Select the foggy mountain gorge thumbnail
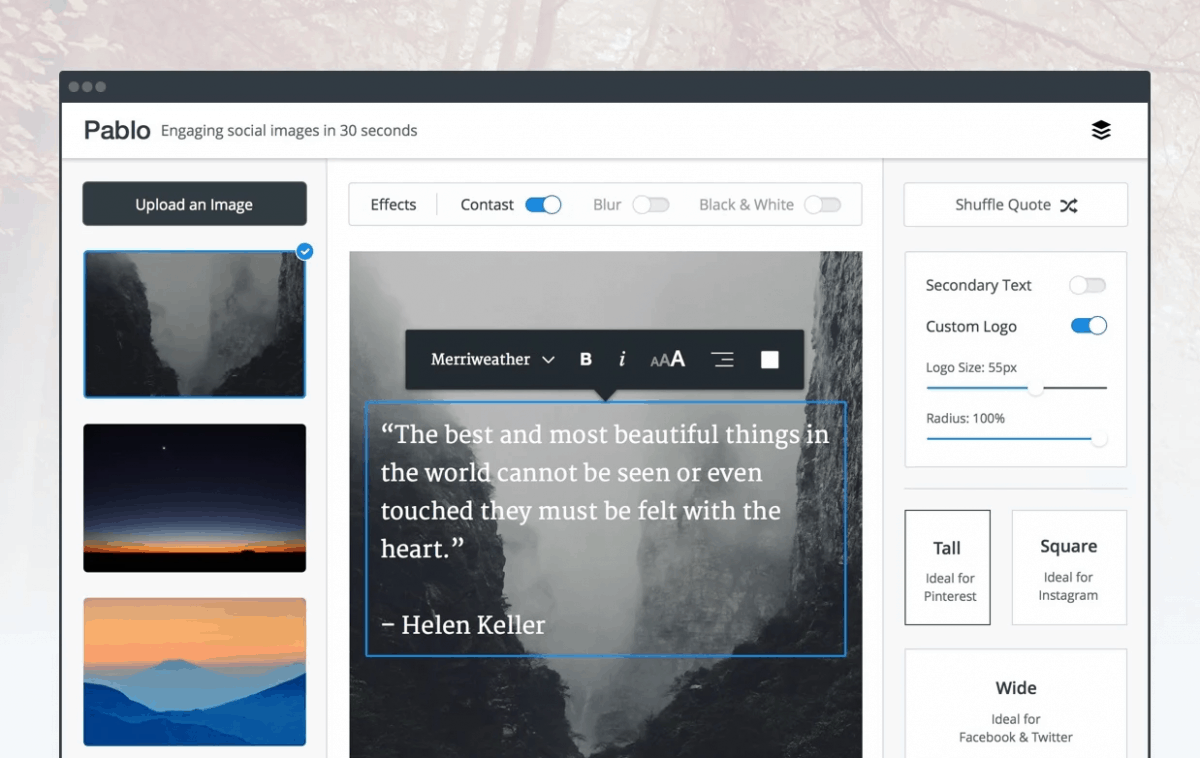This screenshot has height=758, width=1200. click(195, 324)
